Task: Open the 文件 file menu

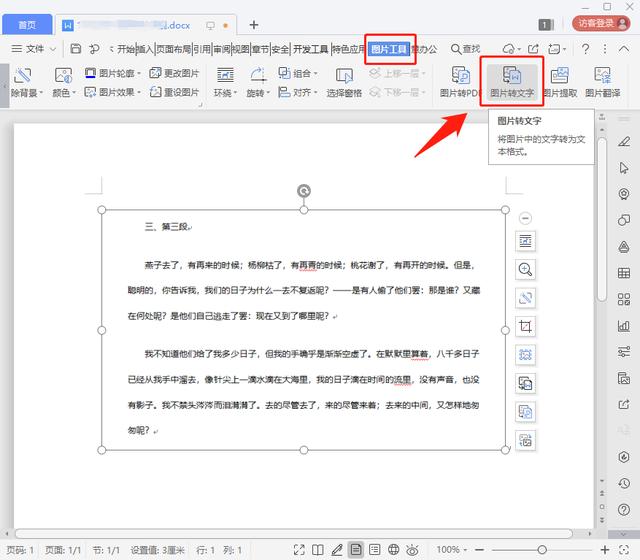Action: pyautogui.click(x=33, y=49)
